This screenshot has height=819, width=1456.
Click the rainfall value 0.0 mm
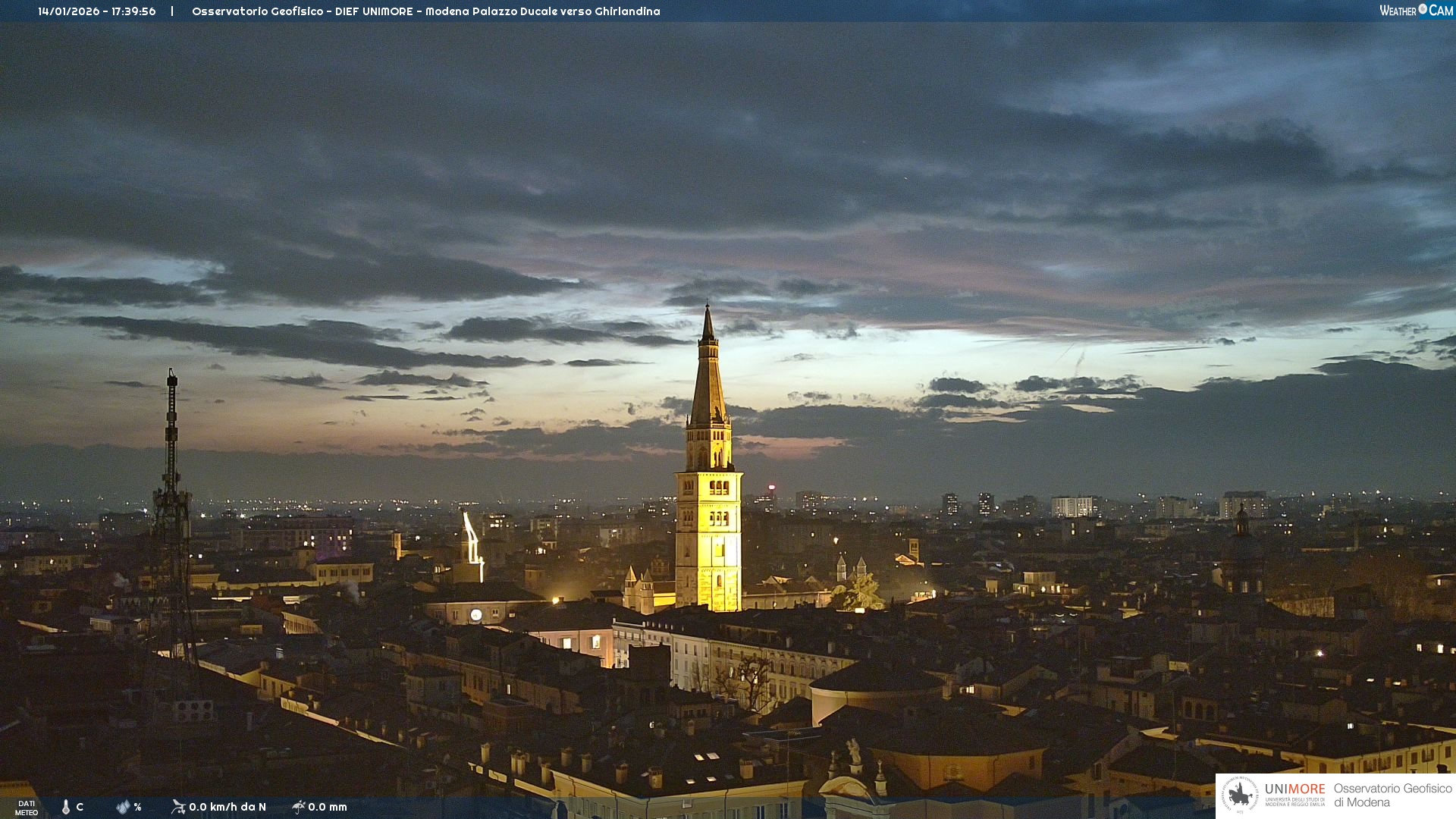pyautogui.click(x=328, y=807)
